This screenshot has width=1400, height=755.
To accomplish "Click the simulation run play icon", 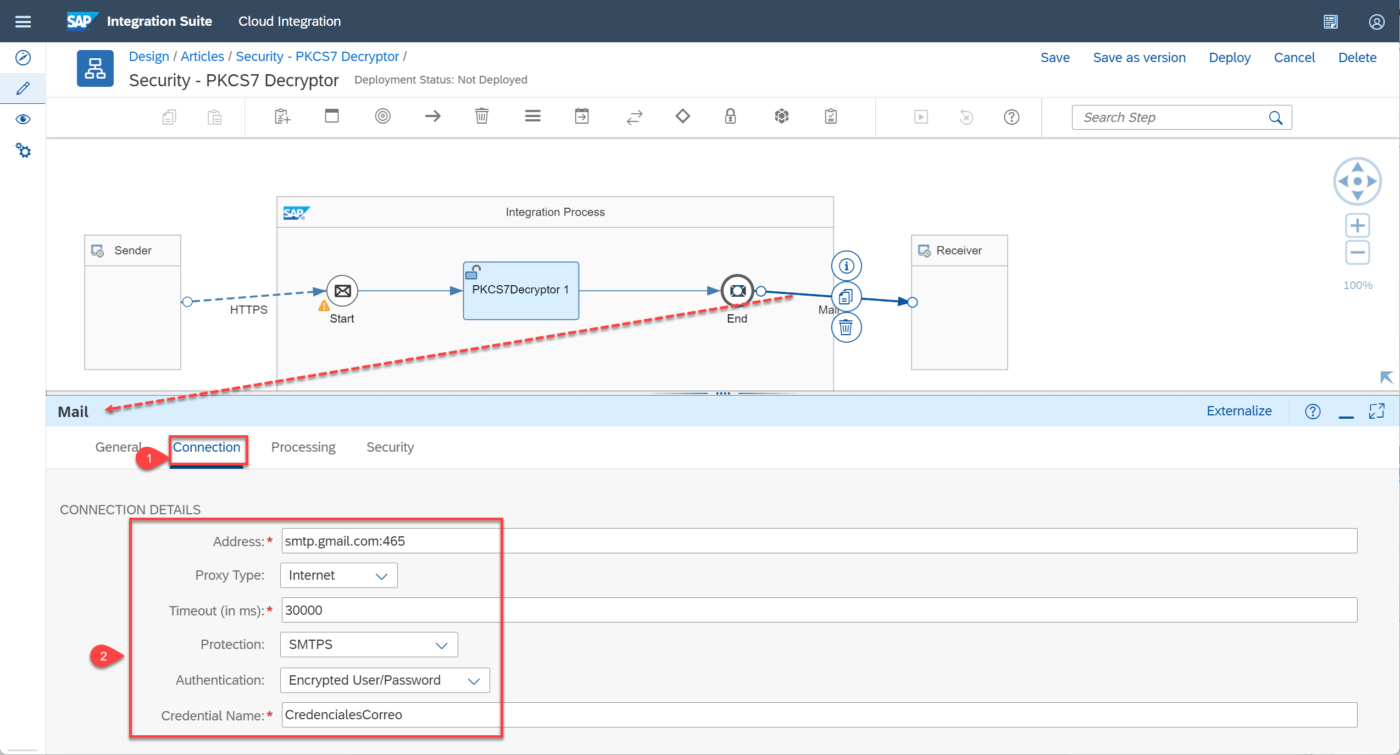I will [921, 117].
